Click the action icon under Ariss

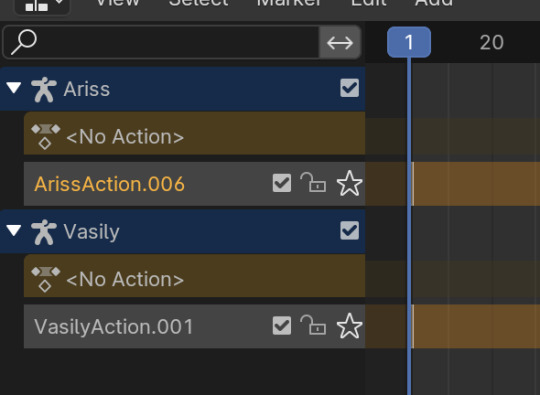[45, 137]
